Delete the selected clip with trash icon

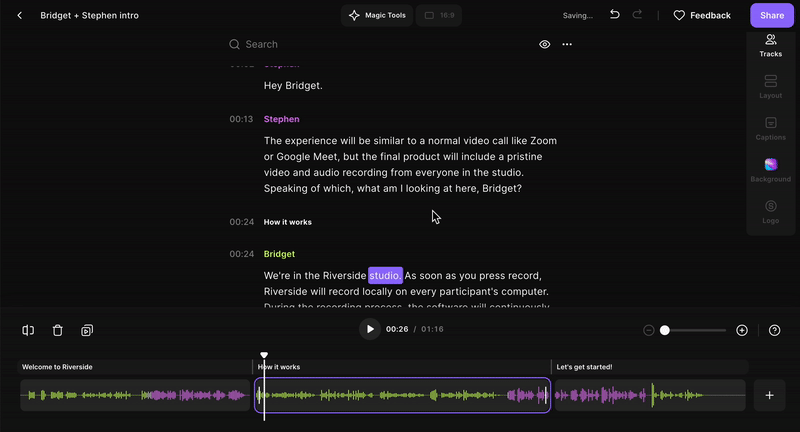(x=57, y=331)
